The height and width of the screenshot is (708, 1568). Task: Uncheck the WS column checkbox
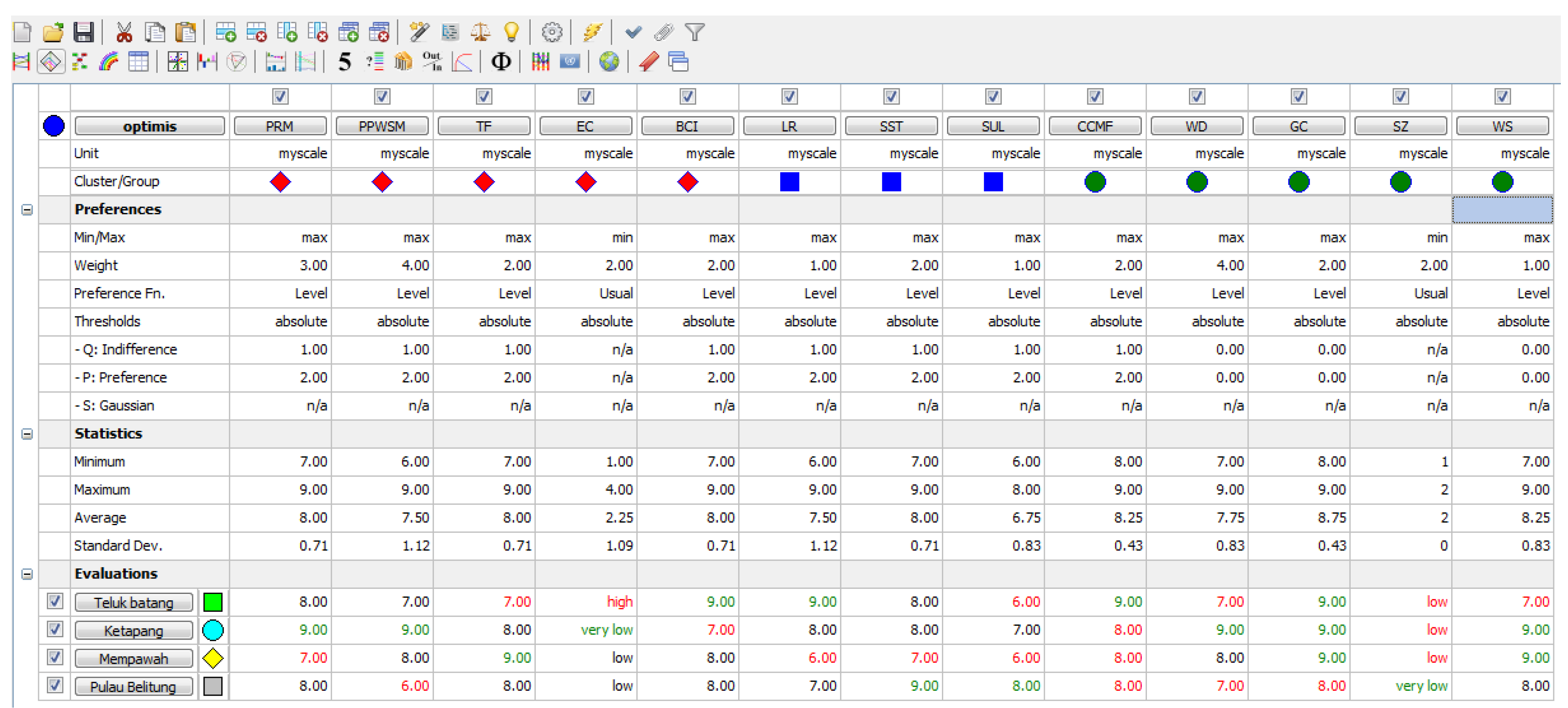(x=1502, y=96)
